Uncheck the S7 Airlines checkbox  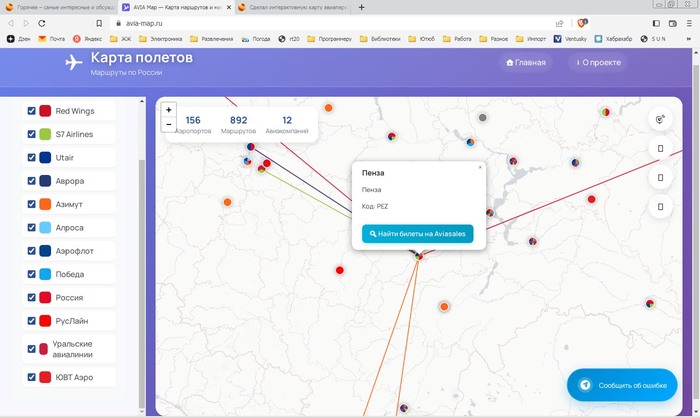(x=32, y=134)
